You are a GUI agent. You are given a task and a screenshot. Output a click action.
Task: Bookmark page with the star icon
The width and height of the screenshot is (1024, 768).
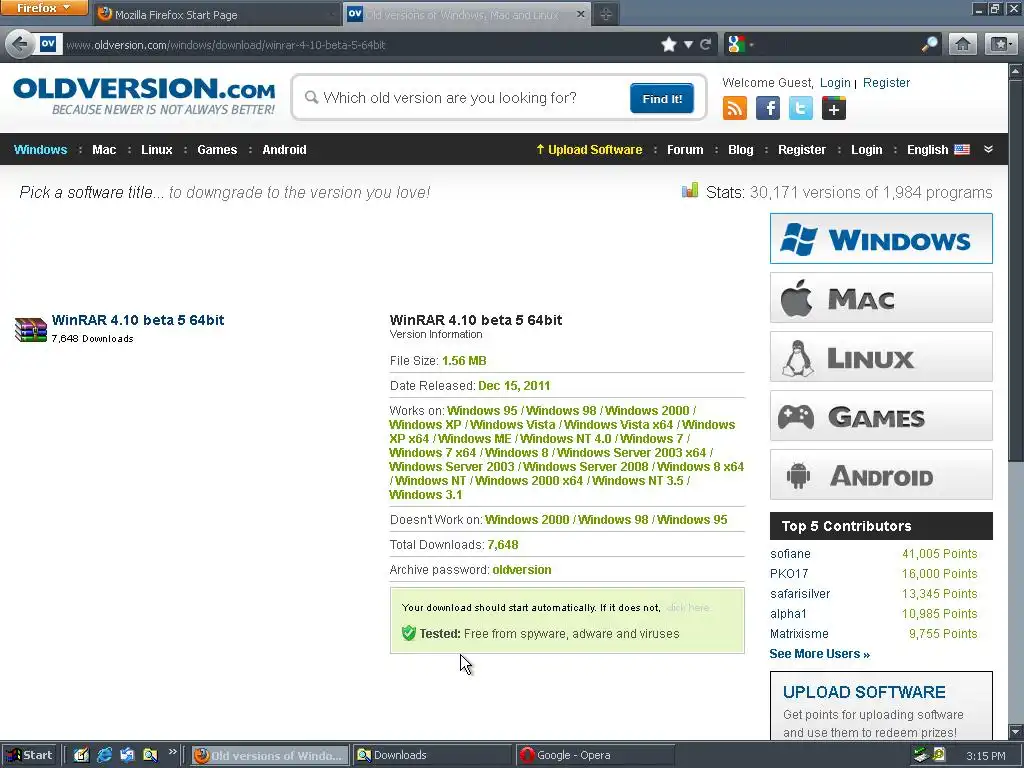coord(669,44)
